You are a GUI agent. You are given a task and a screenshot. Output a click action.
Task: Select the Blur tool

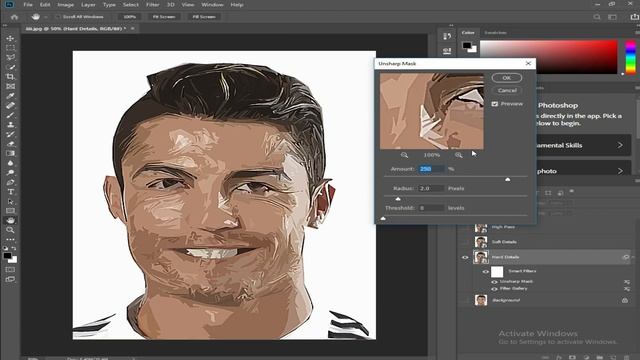pyautogui.click(x=10, y=163)
